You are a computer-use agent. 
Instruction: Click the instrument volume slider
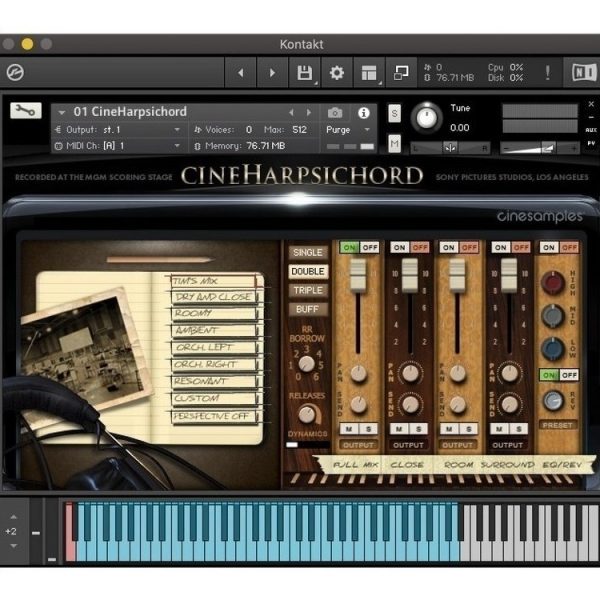tap(540, 148)
